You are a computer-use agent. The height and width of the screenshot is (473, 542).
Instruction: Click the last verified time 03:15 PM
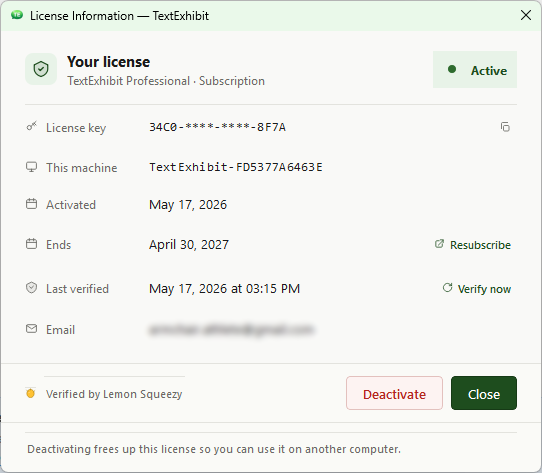(x=273, y=289)
